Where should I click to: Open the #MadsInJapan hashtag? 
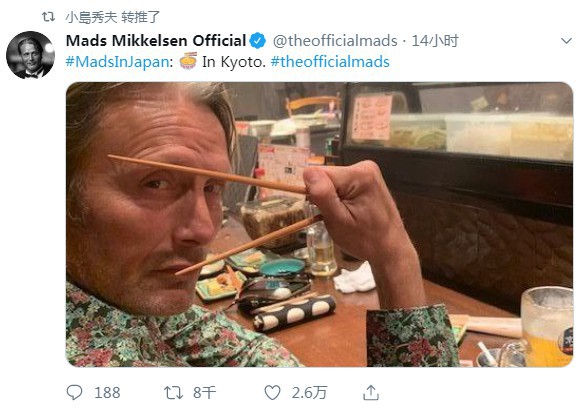coord(117,62)
